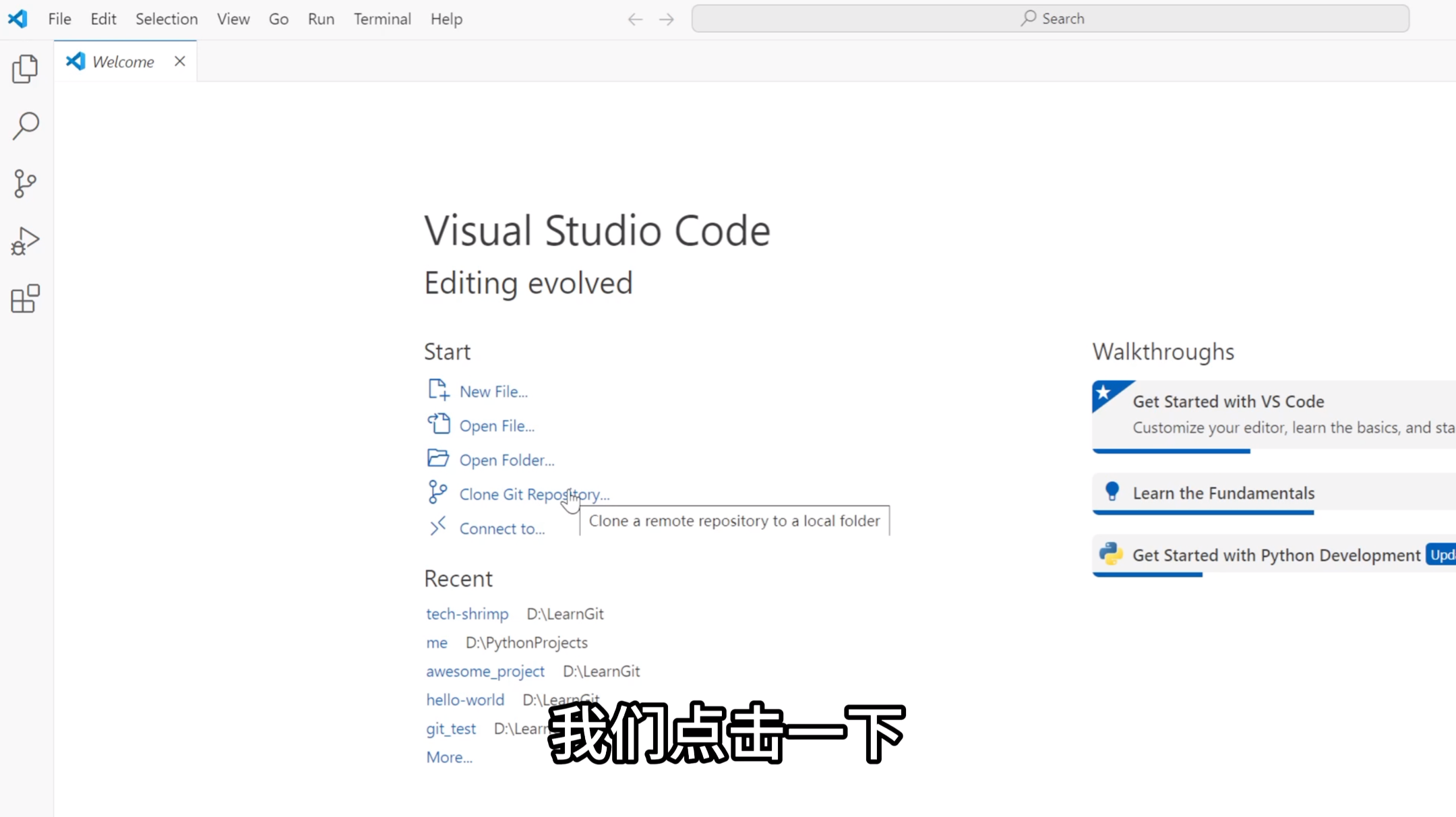Viewport: 1456px width, 817px height.
Task: Open the Explorer view icon
Action: 25,69
